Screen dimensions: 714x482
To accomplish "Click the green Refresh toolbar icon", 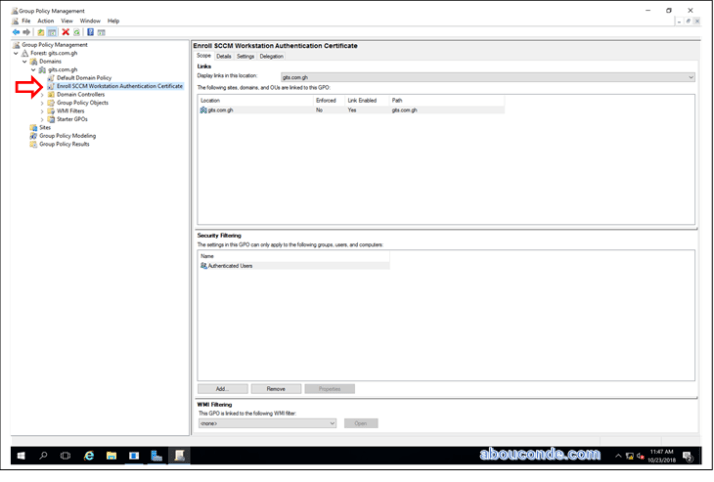I will tap(76, 32).
